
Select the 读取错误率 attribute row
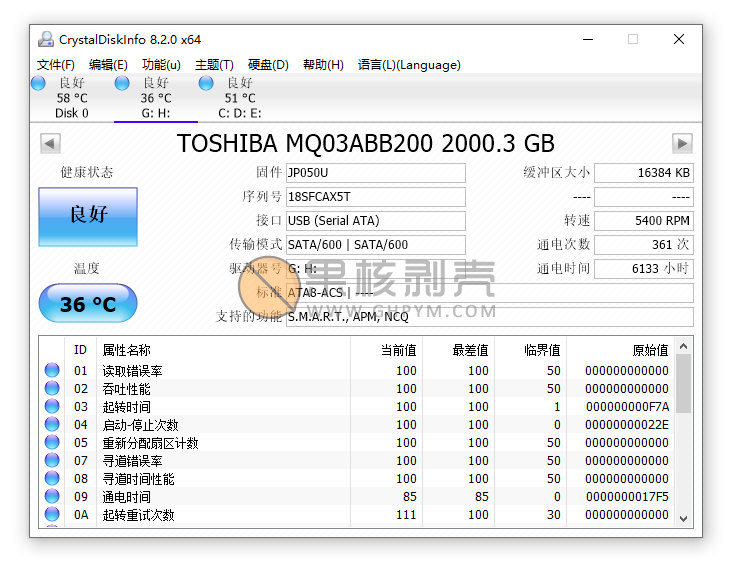tap(357, 370)
